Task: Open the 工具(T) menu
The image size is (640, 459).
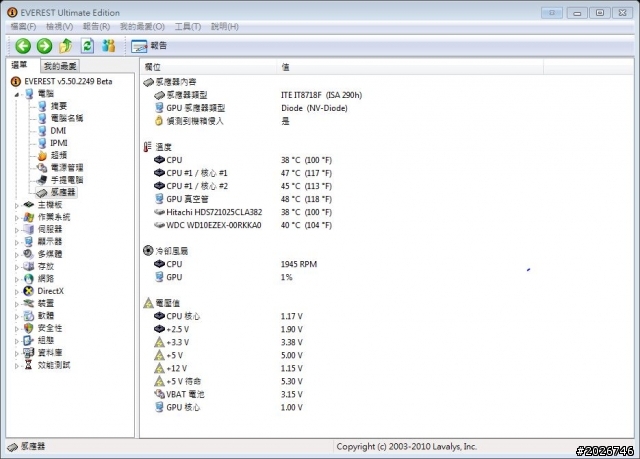Action: coord(188,27)
